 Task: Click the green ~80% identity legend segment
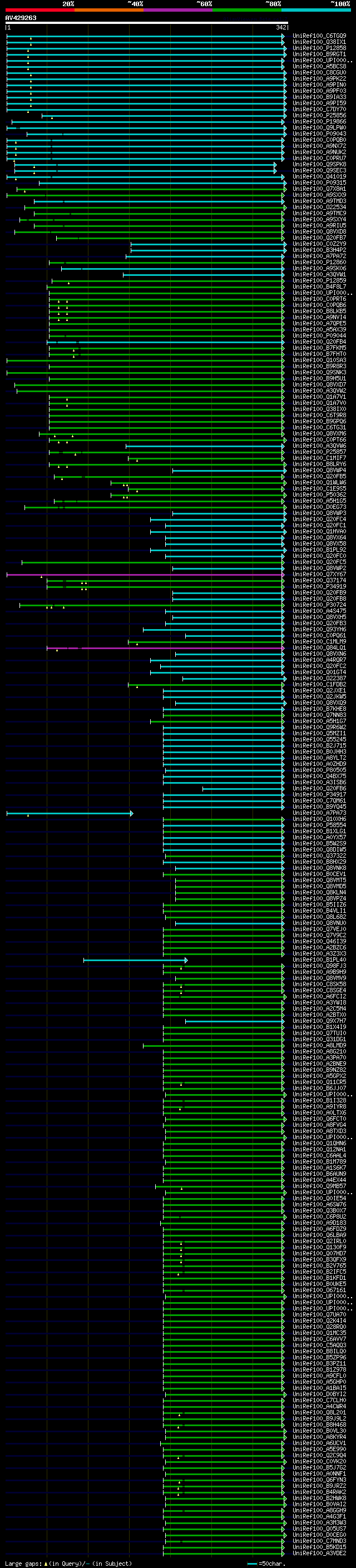247,10
